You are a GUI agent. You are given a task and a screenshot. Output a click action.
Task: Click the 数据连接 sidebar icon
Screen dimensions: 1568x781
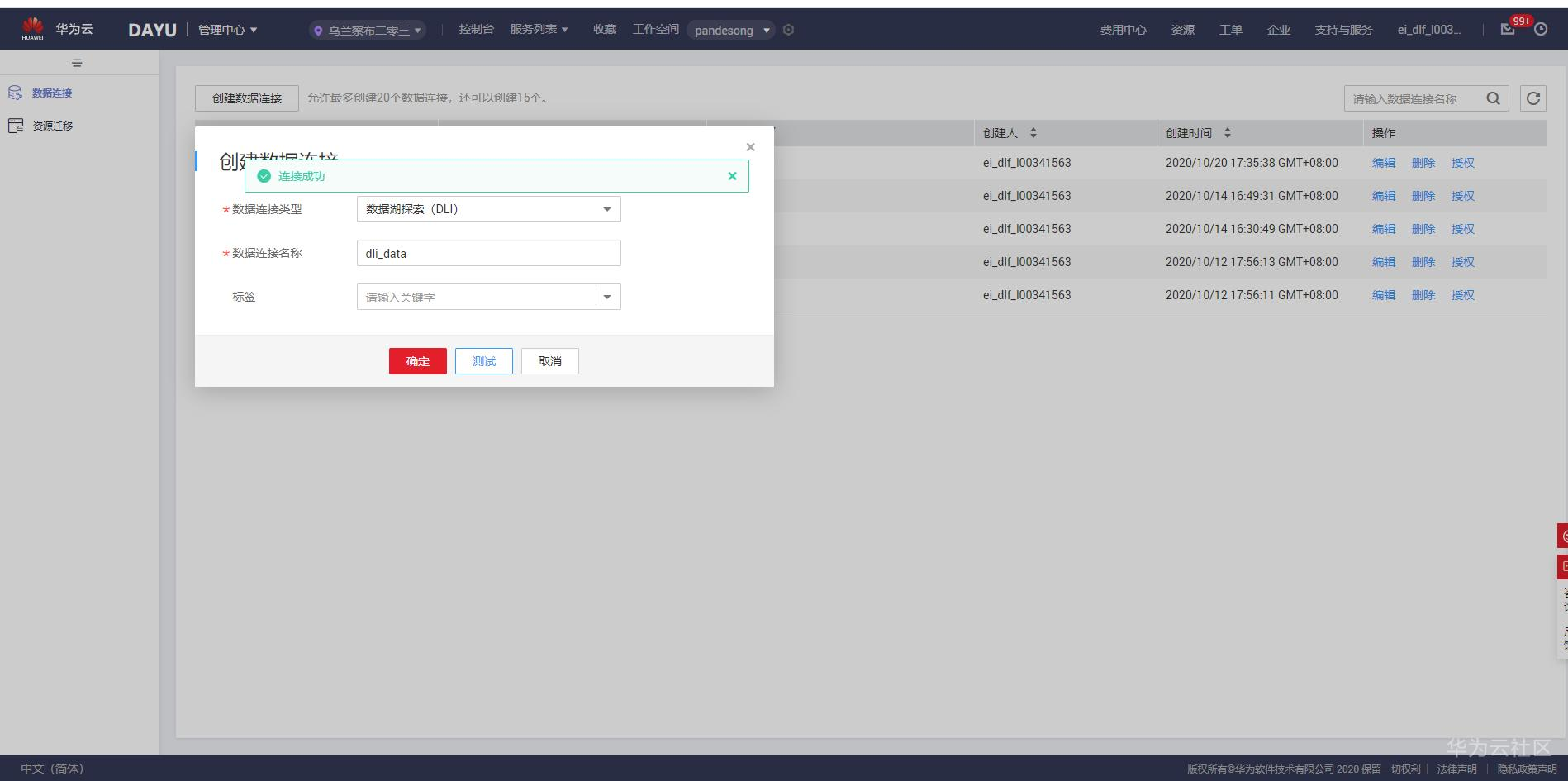(x=16, y=93)
